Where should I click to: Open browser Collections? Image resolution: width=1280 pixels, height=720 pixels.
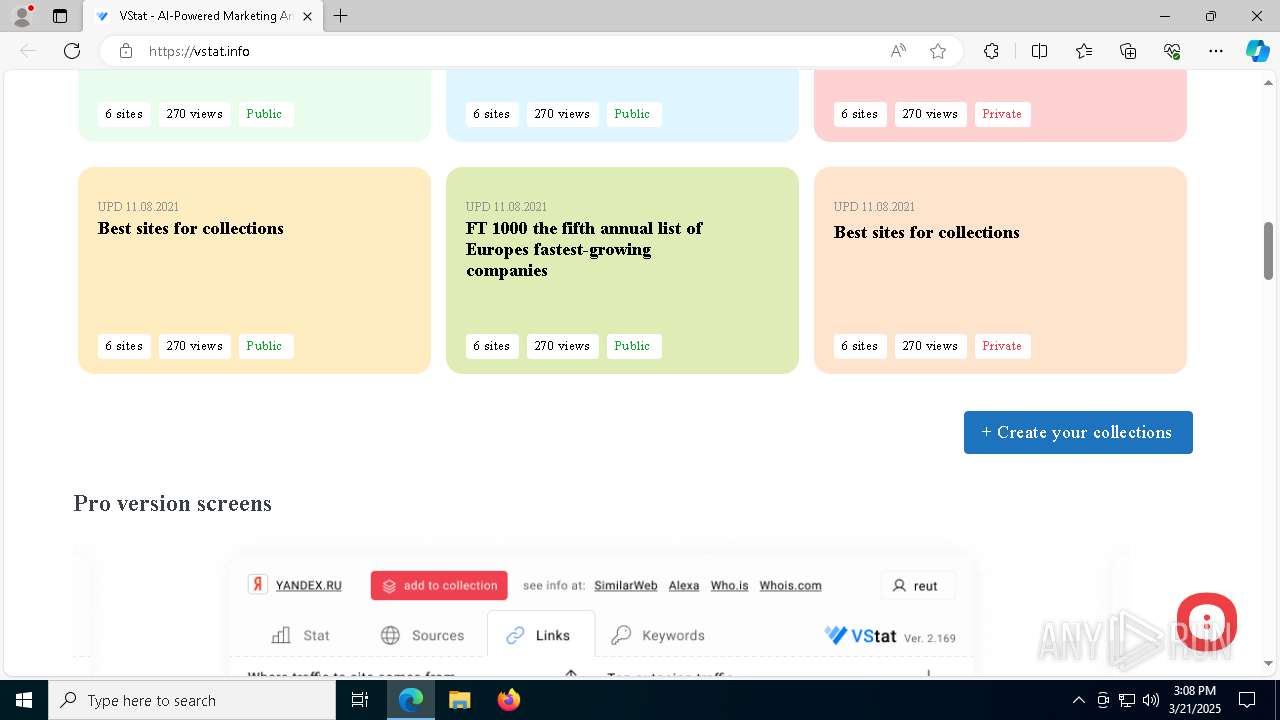click(x=1128, y=51)
